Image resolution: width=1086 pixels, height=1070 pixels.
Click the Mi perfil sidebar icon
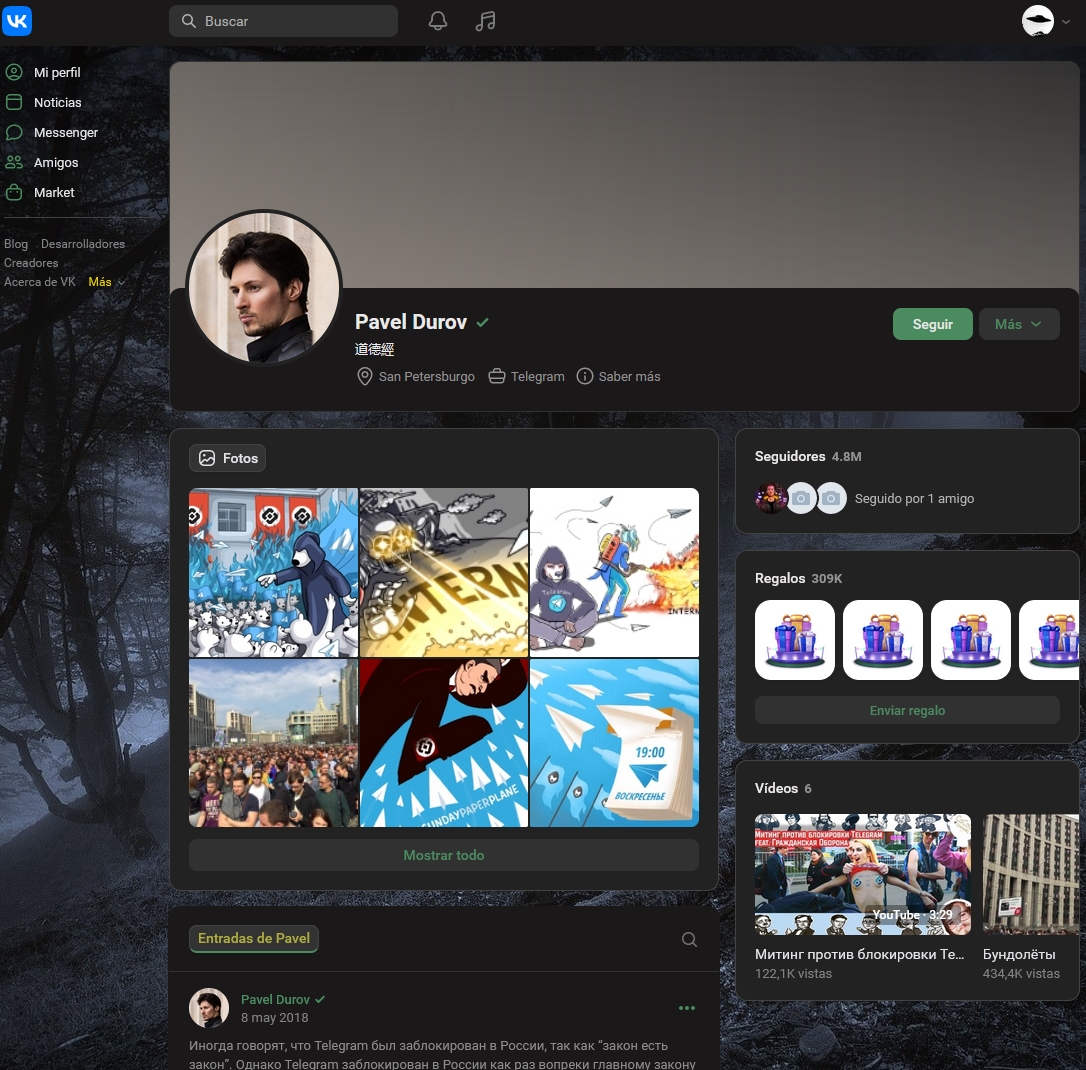pyautogui.click(x=14, y=72)
